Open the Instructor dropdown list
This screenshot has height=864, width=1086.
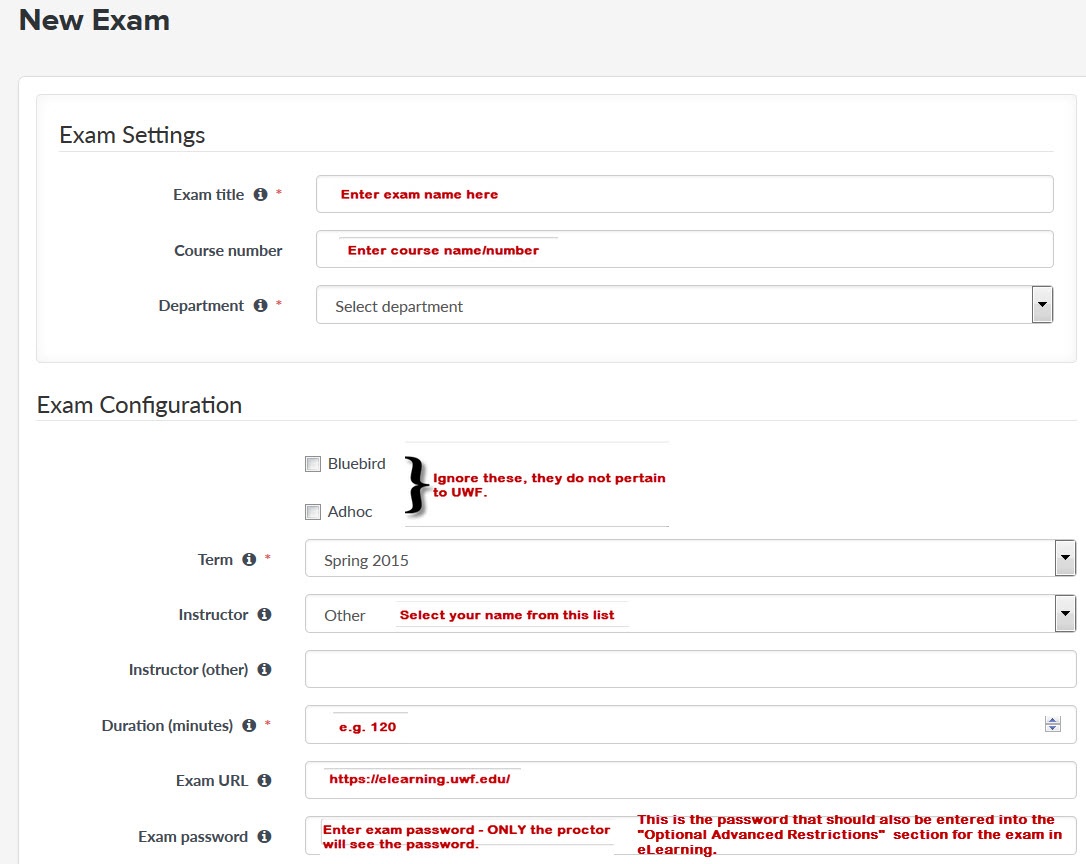tap(690, 615)
